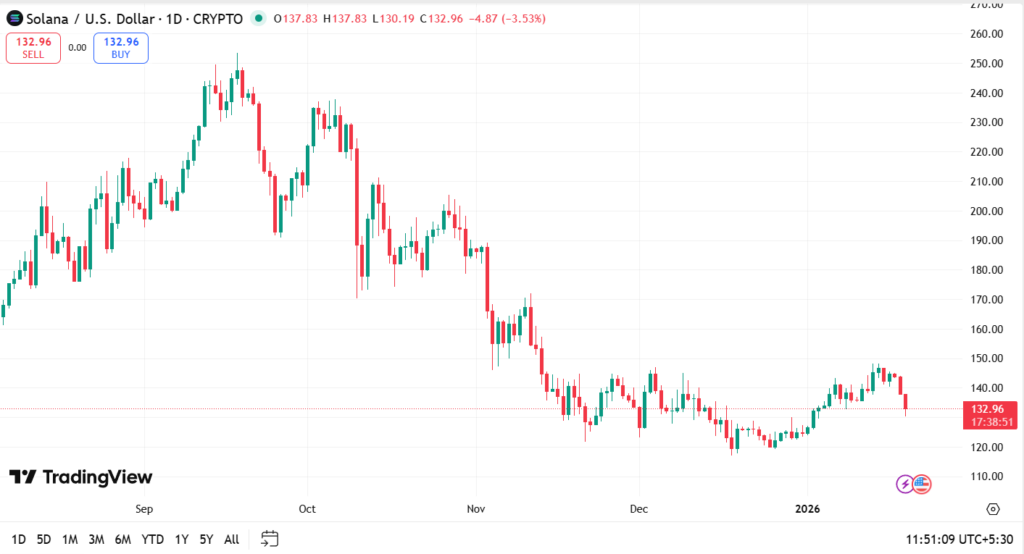Click the purple lightning events icon
The height and width of the screenshot is (554, 1024).
[905, 484]
